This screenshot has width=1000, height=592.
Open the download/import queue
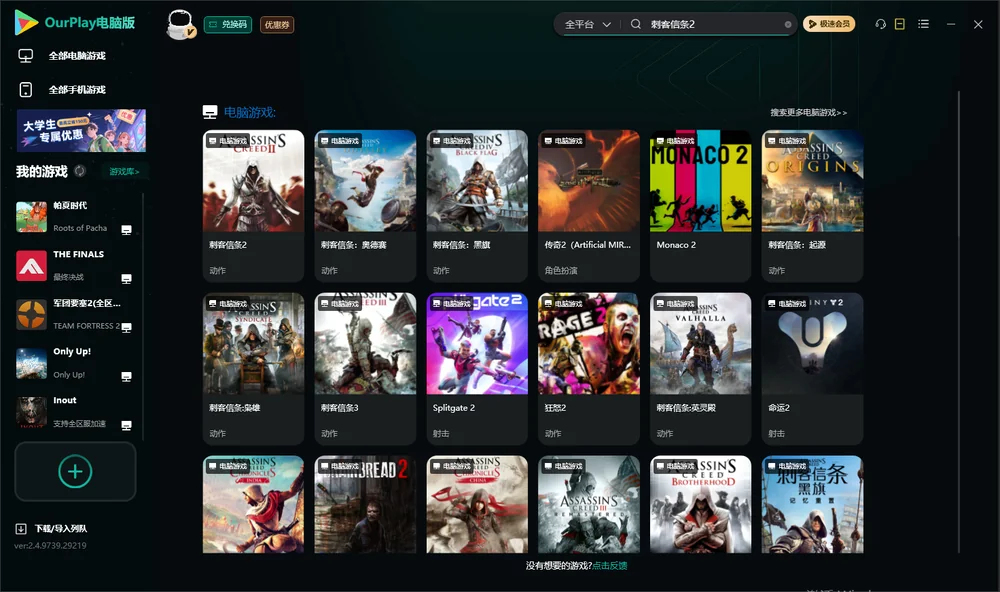tap(52, 528)
